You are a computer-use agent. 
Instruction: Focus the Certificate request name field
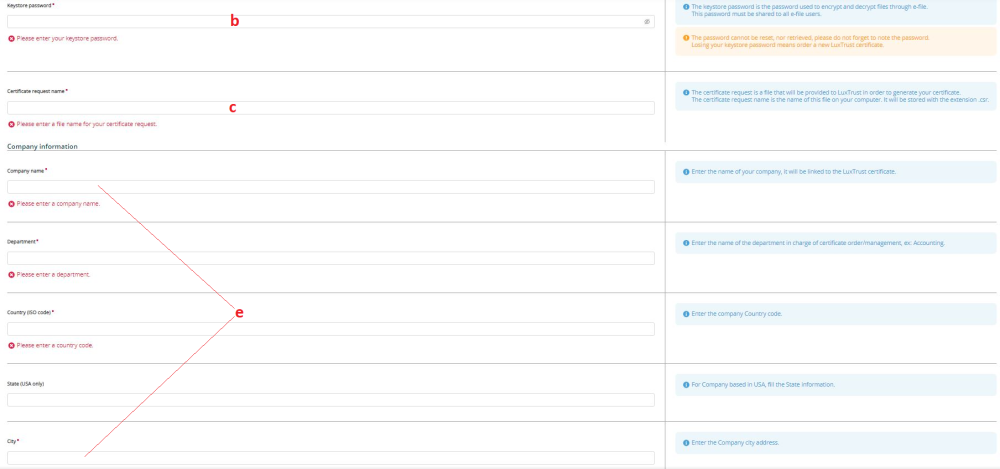coord(330,108)
